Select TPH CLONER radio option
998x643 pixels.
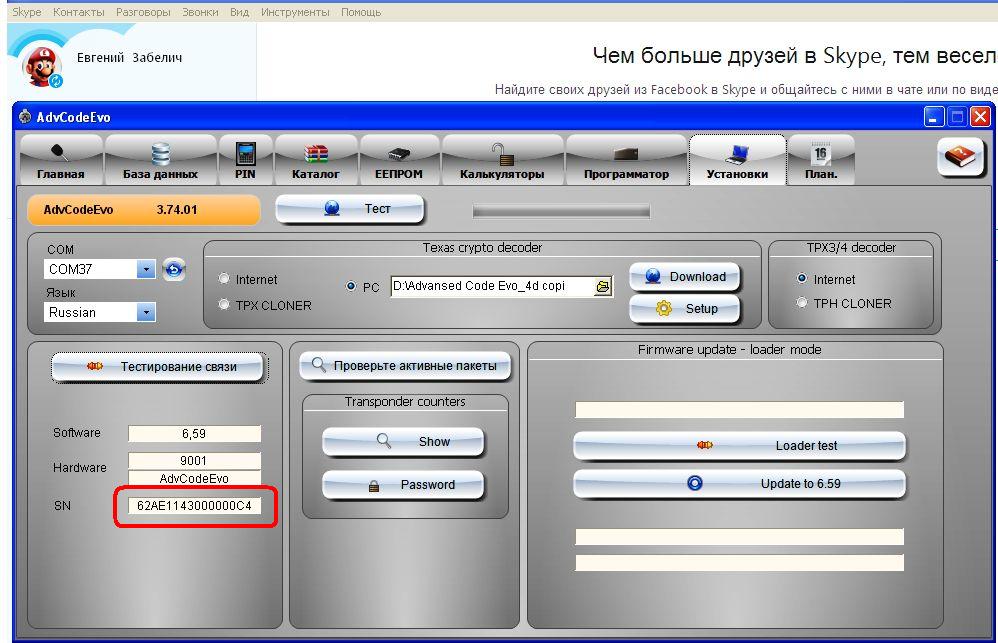coord(802,303)
